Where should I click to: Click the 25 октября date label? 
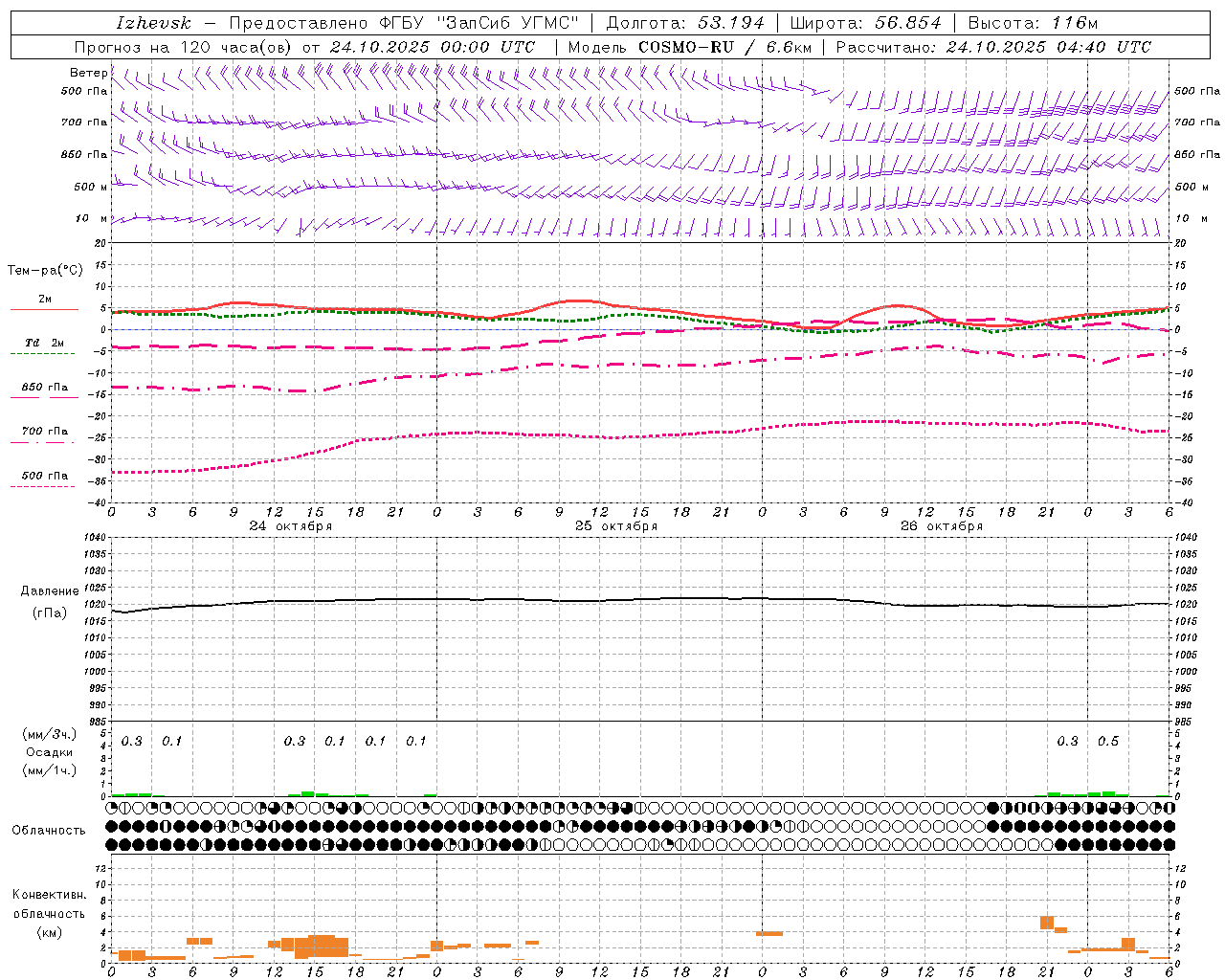point(616,526)
